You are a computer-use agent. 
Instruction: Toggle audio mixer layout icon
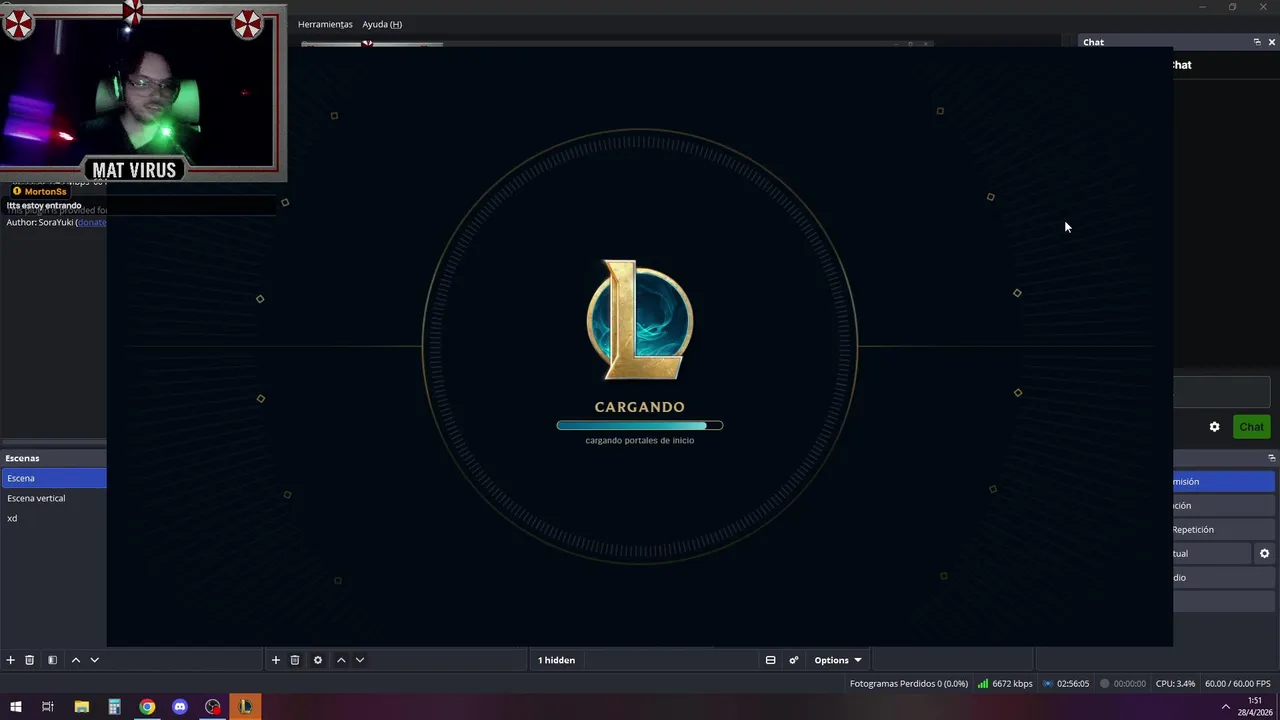pos(771,660)
